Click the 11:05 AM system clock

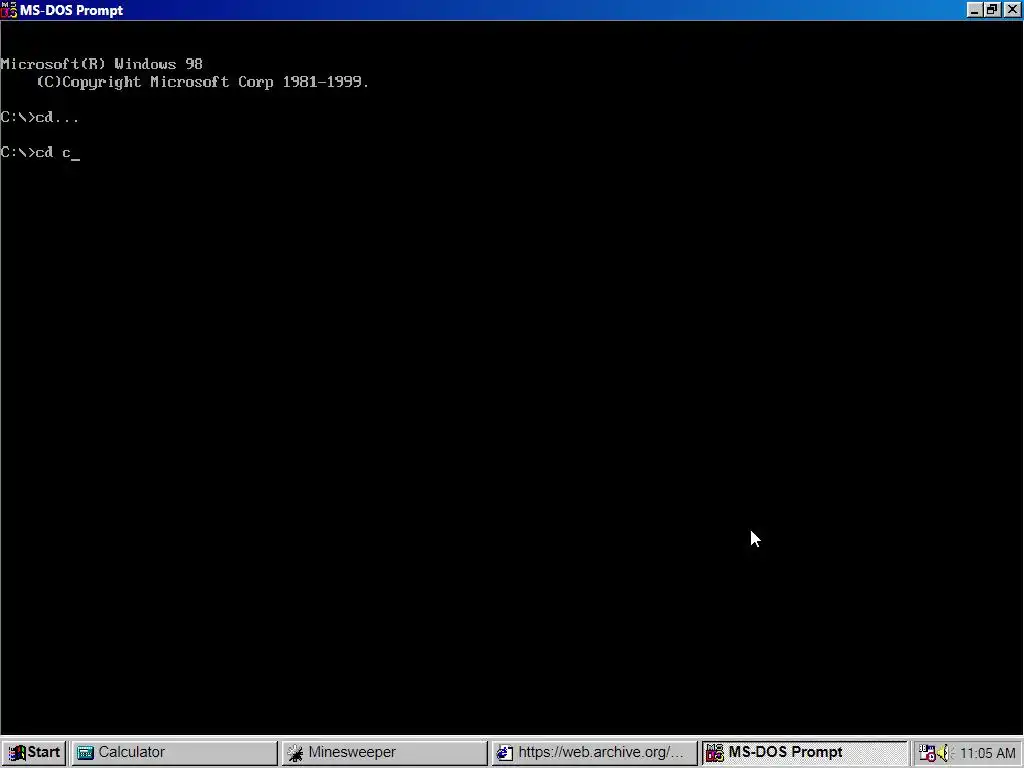click(x=987, y=753)
